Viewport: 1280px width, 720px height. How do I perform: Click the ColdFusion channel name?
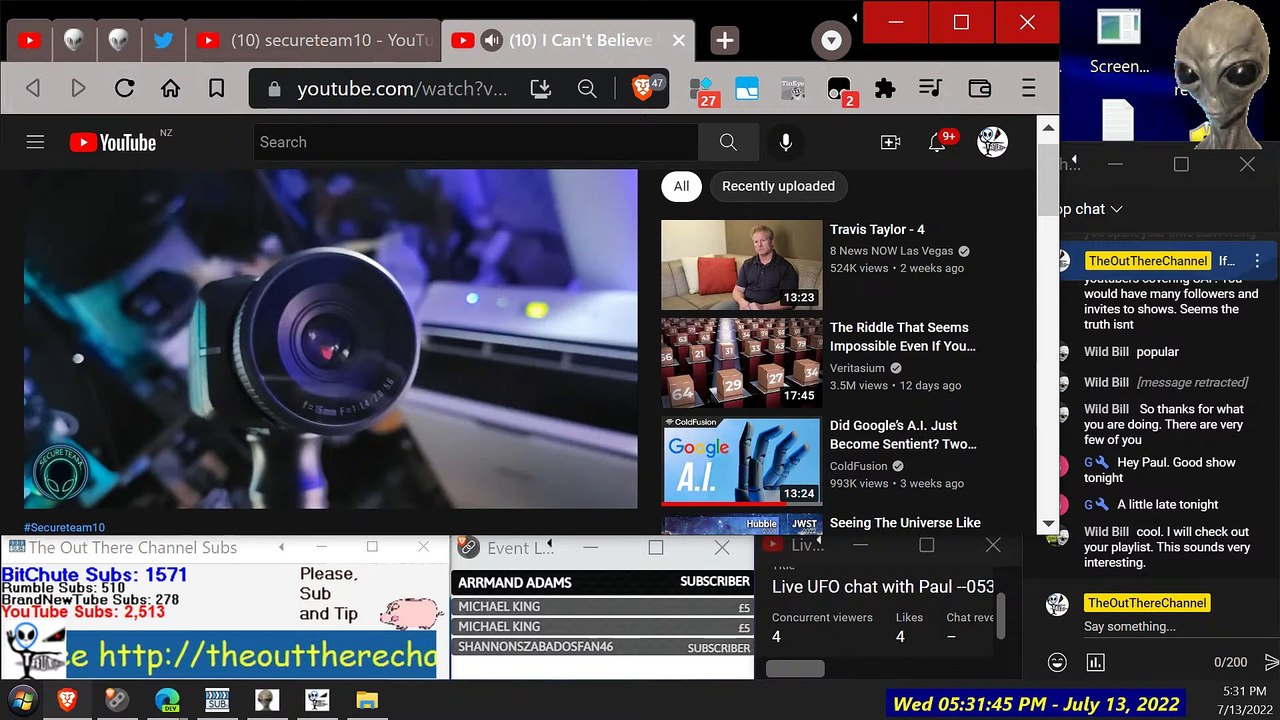(859, 466)
